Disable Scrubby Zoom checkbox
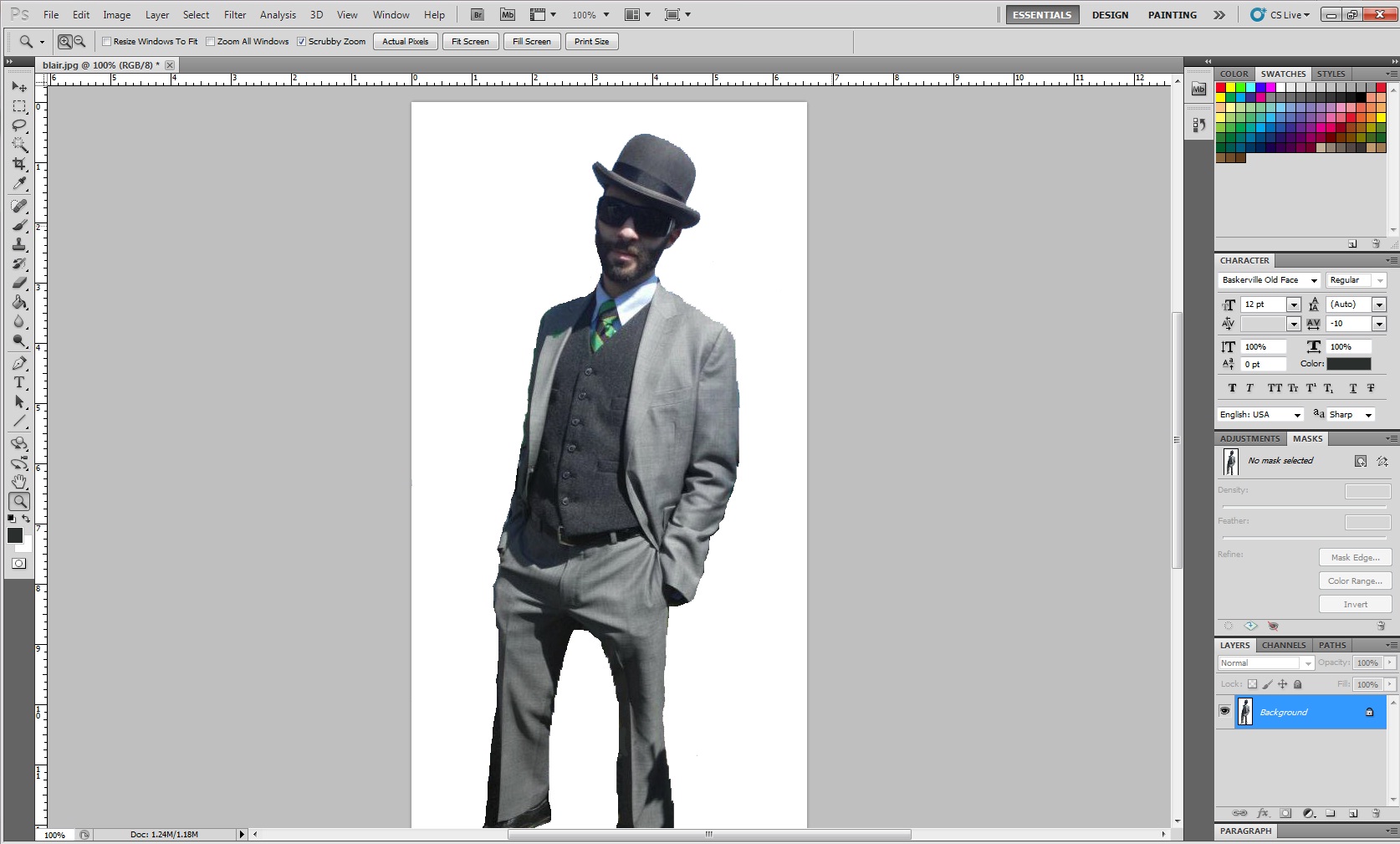Image resolution: width=1400 pixels, height=844 pixels. (x=302, y=41)
